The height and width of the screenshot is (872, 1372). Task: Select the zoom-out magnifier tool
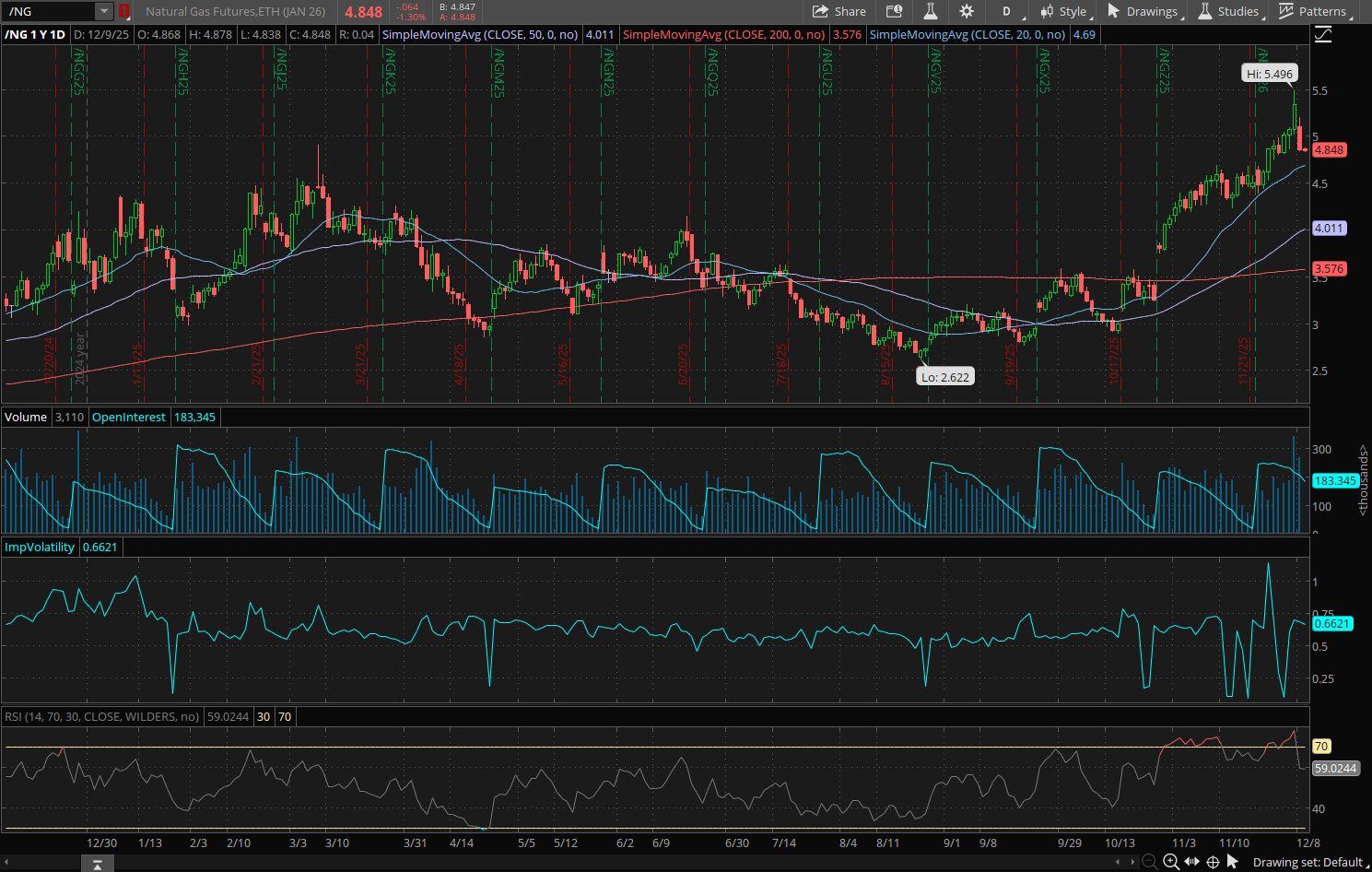click(1147, 862)
